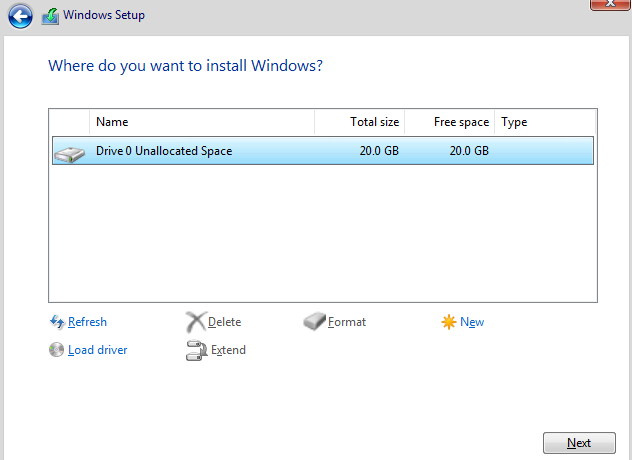
Task: Close the Windows Setup window
Action: click(x=610, y=4)
